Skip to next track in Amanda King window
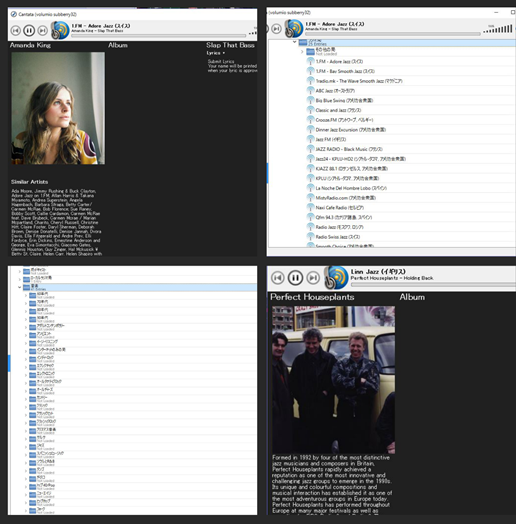 coord(42,30)
